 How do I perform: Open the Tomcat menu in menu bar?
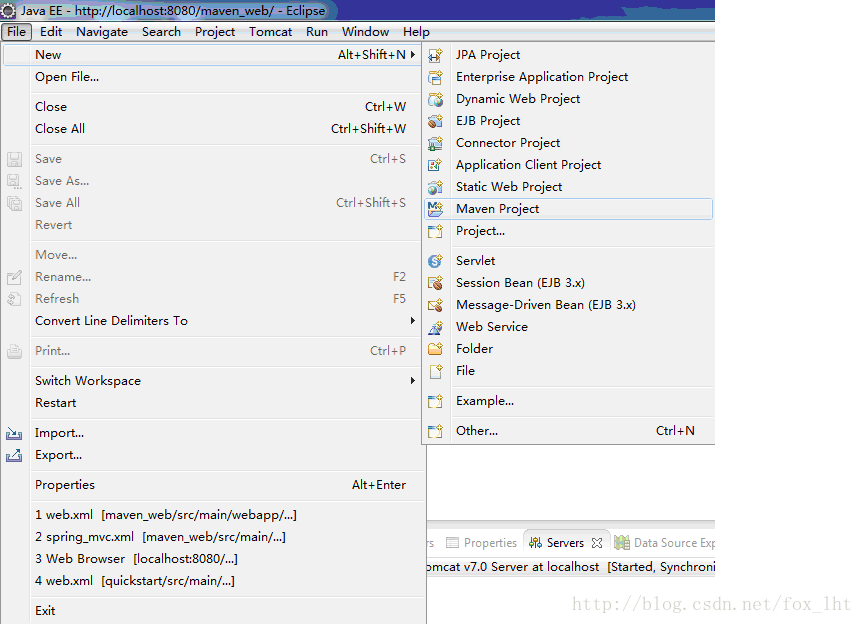pos(270,32)
